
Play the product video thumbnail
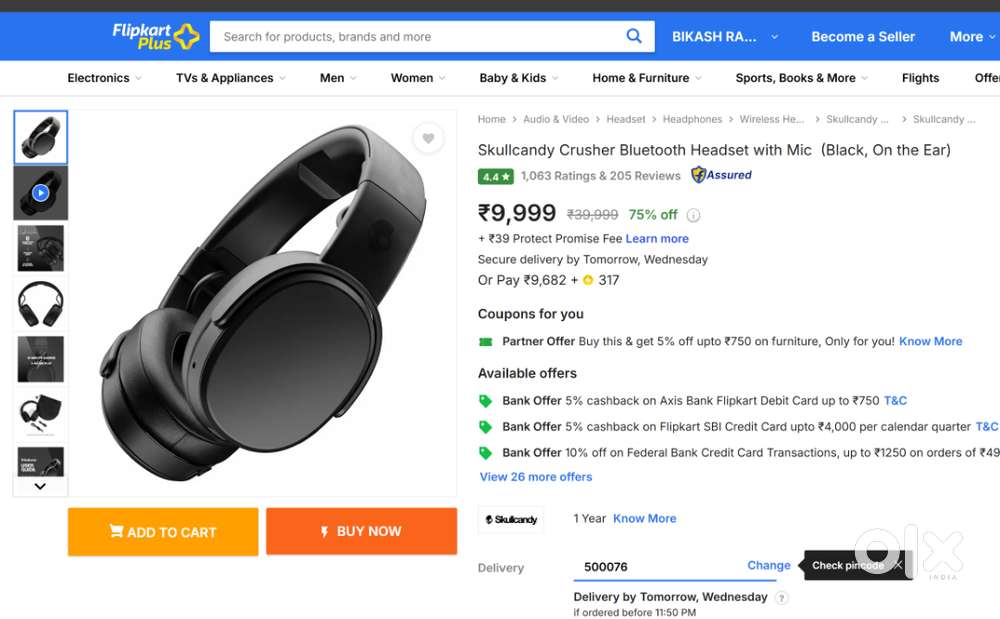[x=41, y=193]
